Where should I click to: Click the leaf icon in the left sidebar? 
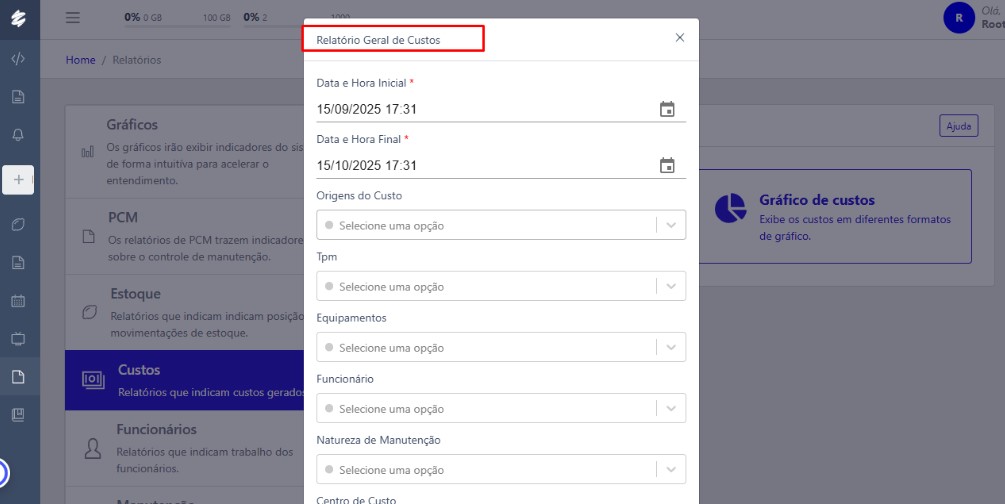tap(18, 224)
